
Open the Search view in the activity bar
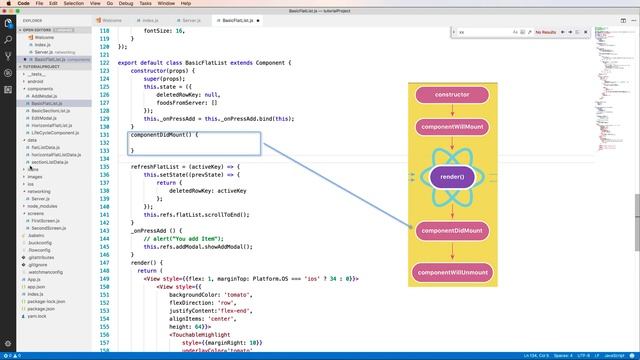[x=8, y=40]
